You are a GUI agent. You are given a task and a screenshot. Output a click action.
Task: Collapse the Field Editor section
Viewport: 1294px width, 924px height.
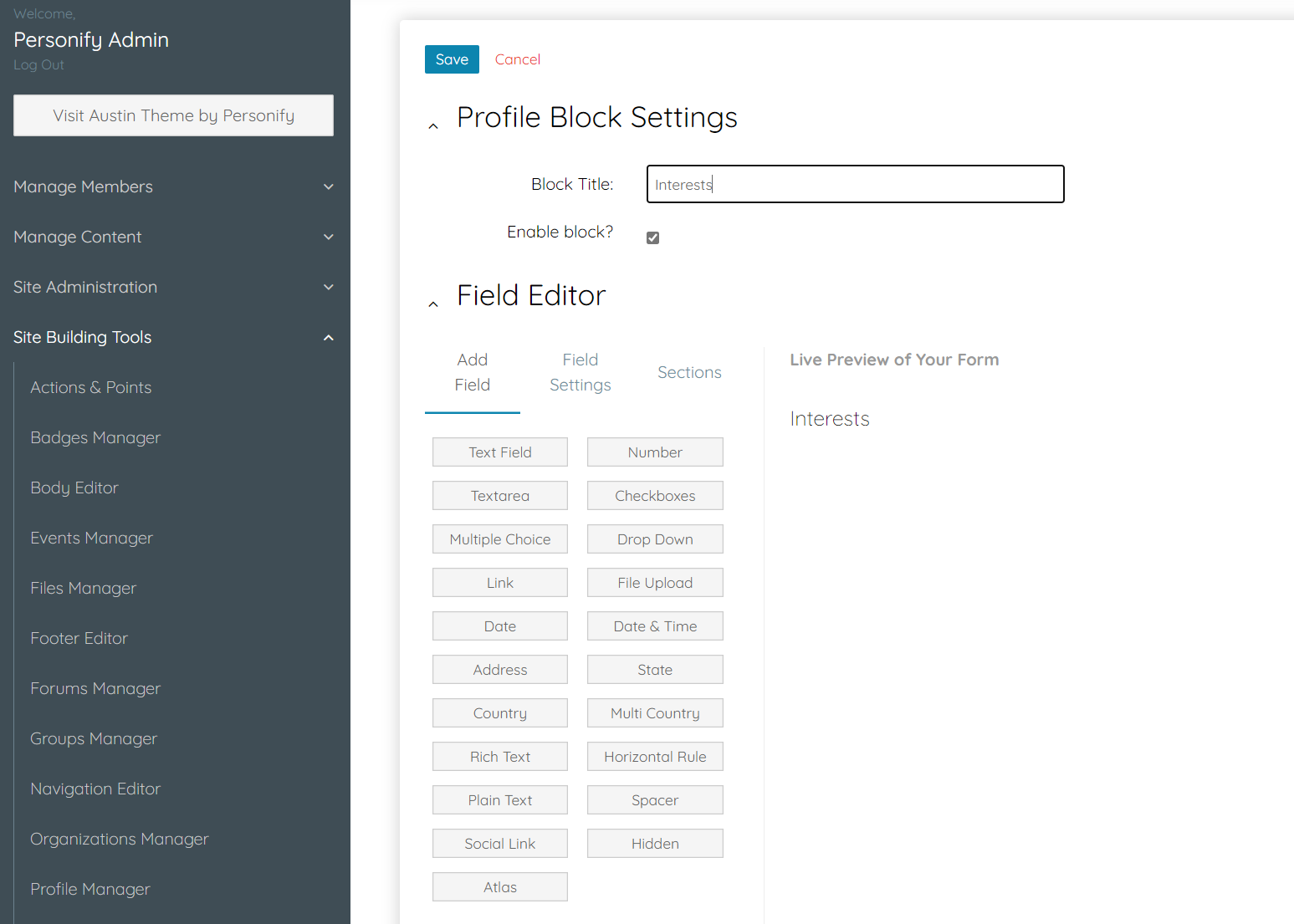(x=433, y=304)
